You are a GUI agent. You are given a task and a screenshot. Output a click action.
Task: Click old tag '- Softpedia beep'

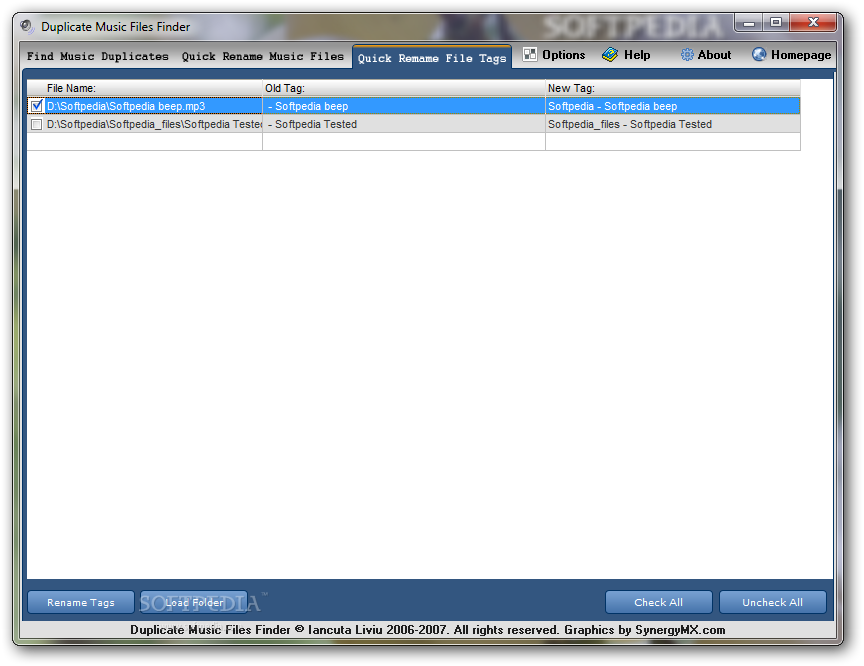point(308,106)
